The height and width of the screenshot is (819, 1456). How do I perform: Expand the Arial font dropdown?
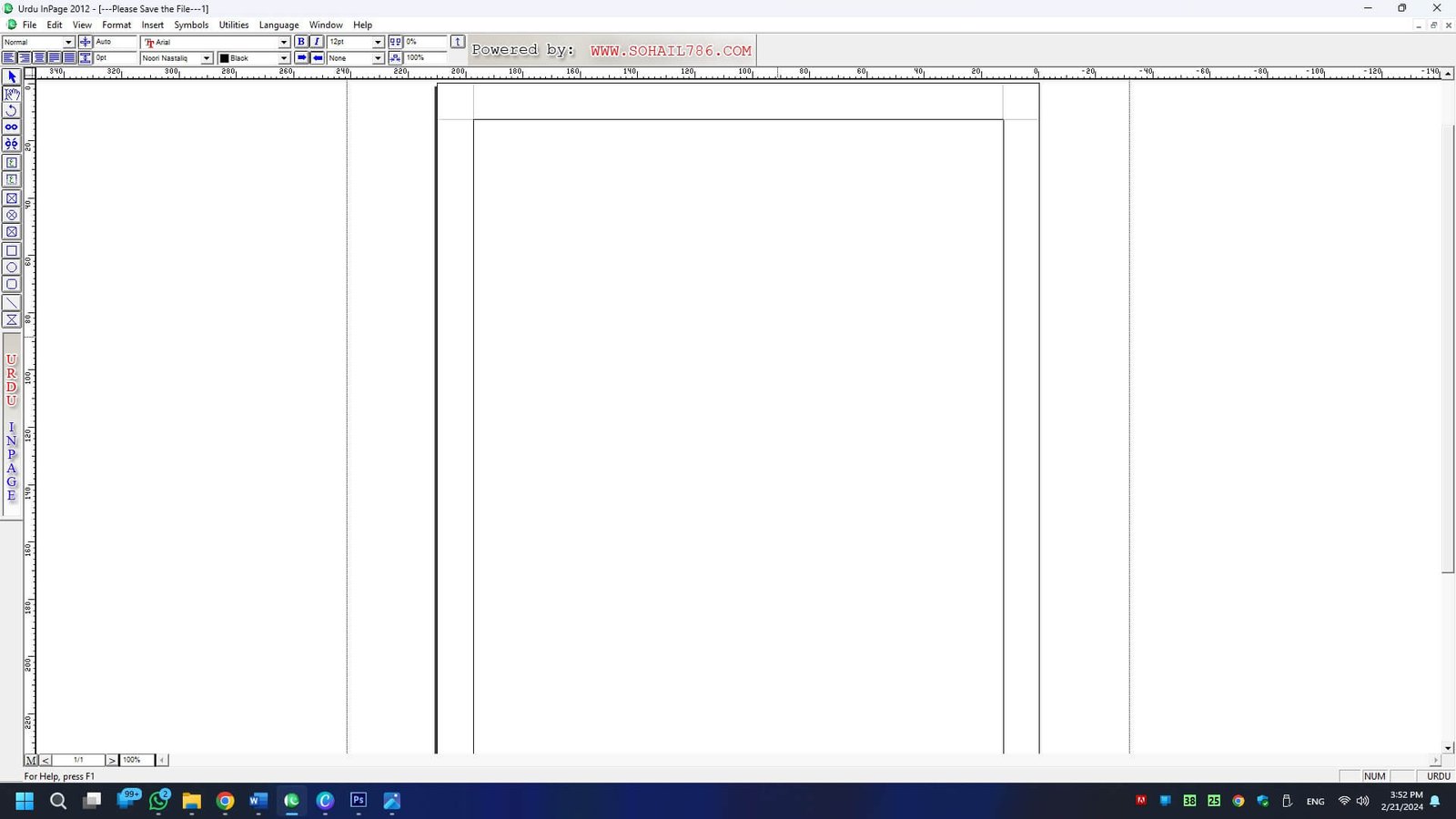click(283, 43)
